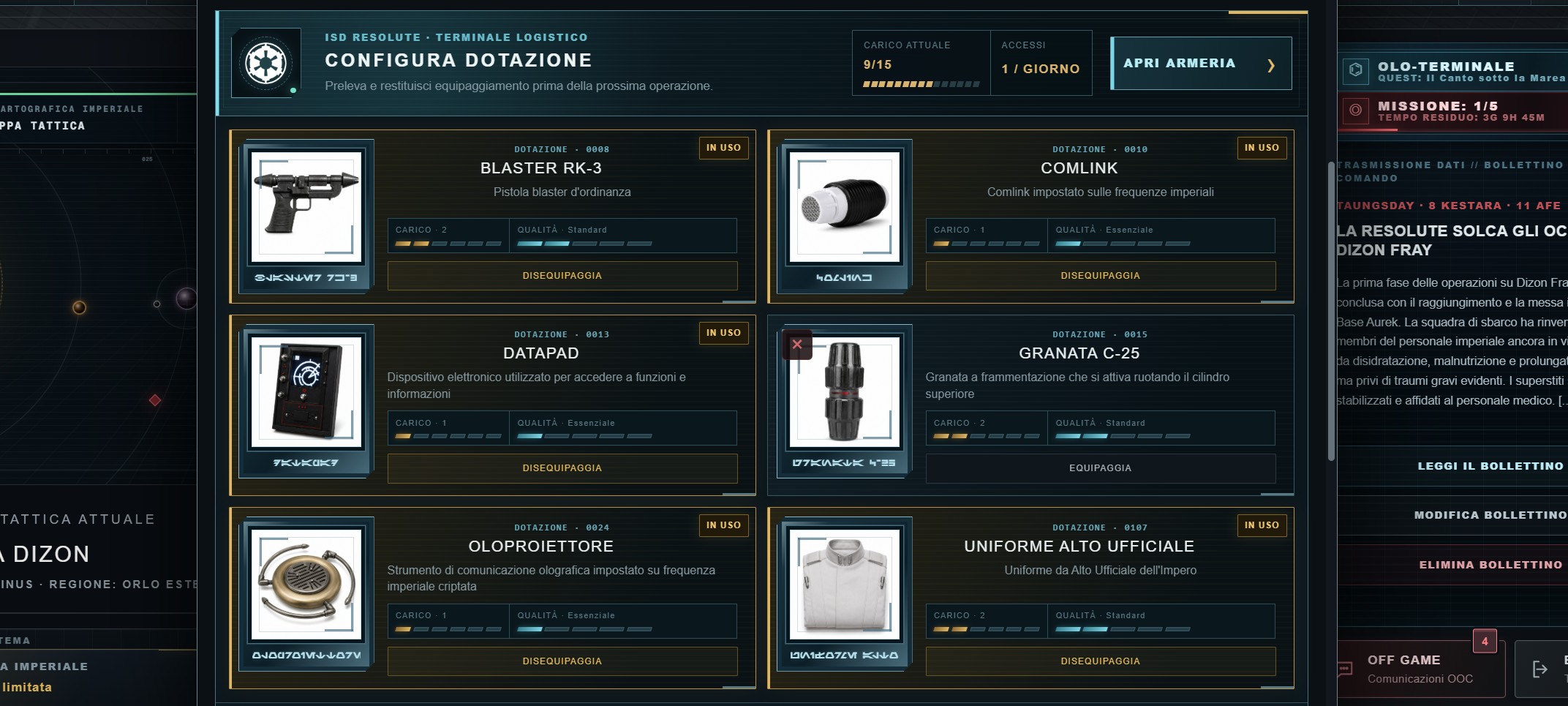Viewport: 1568px width, 706px height.
Task: Click the Datapad item thumbnail
Action: (306, 391)
